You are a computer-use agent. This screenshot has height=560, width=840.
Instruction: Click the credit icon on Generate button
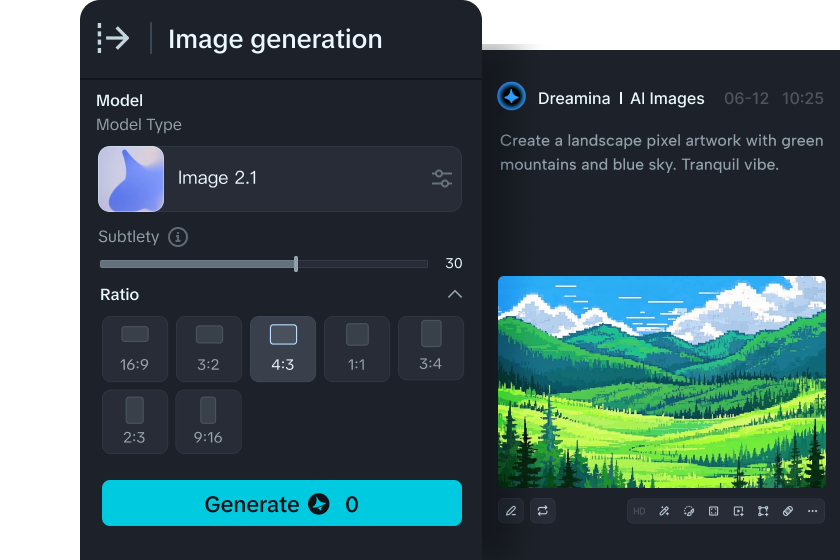pyautogui.click(x=319, y=504)
